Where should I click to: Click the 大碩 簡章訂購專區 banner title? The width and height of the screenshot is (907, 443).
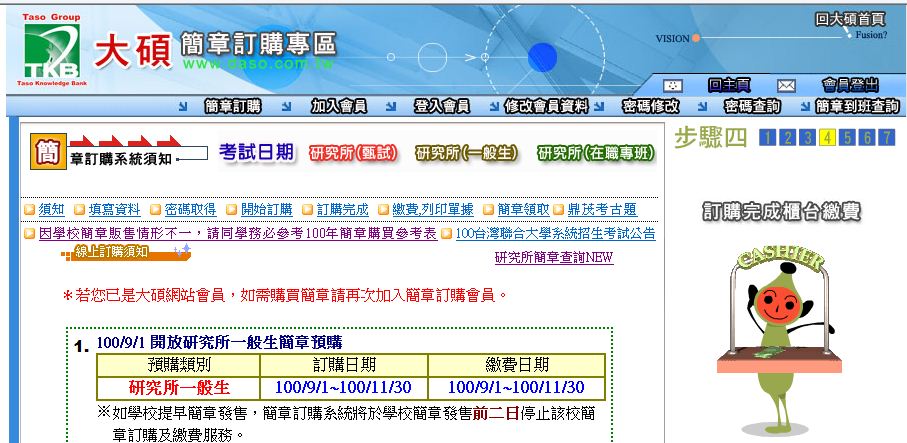coord(215,49)
